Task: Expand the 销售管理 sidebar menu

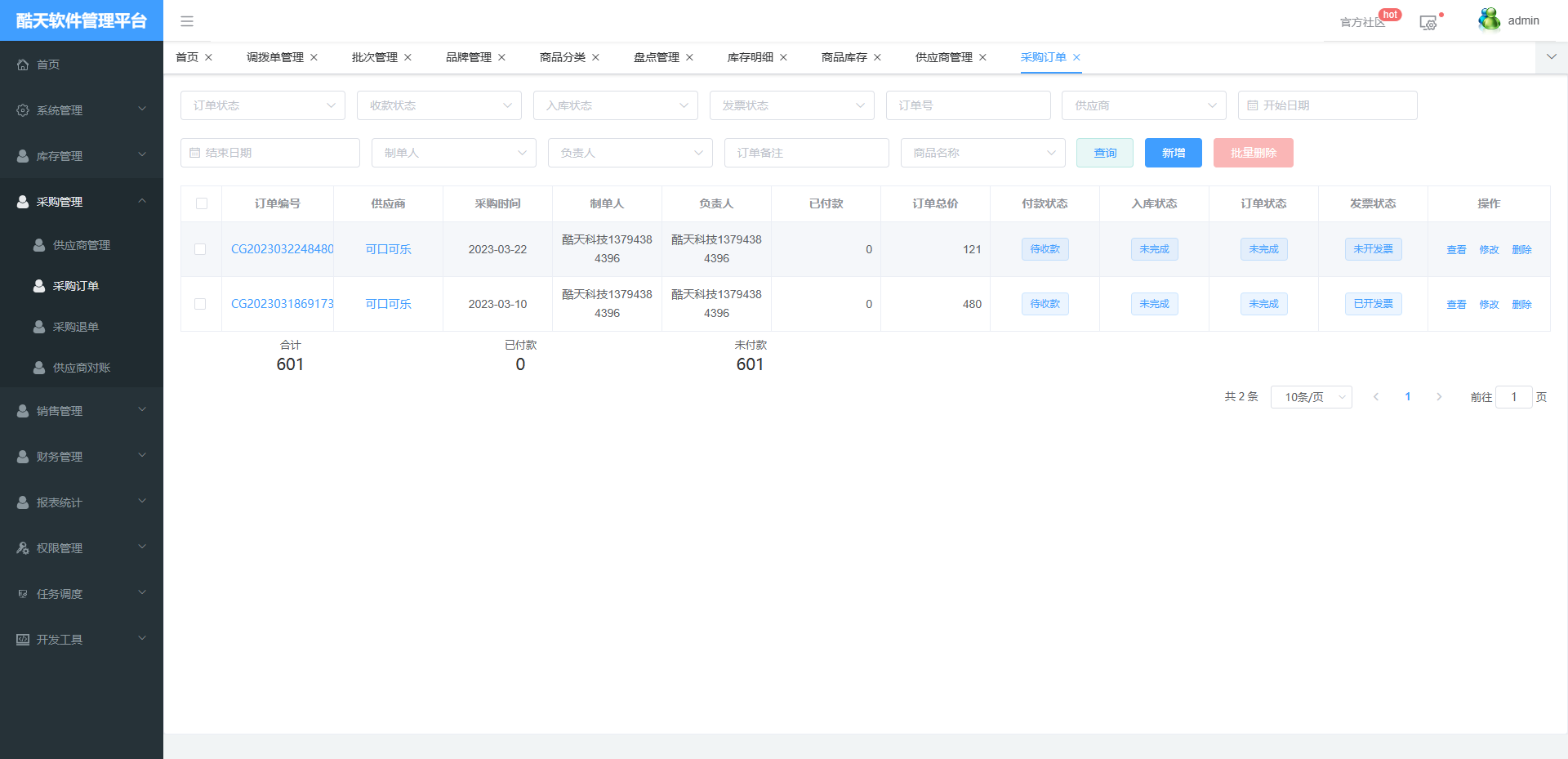Action: (82, 411)
